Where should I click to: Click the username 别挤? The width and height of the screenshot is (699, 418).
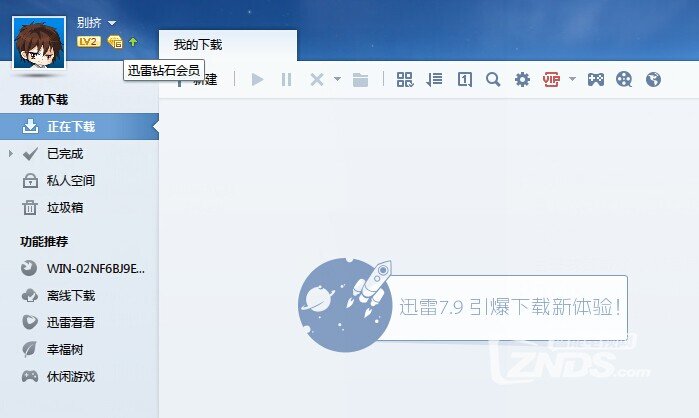(x=89, y=23)
